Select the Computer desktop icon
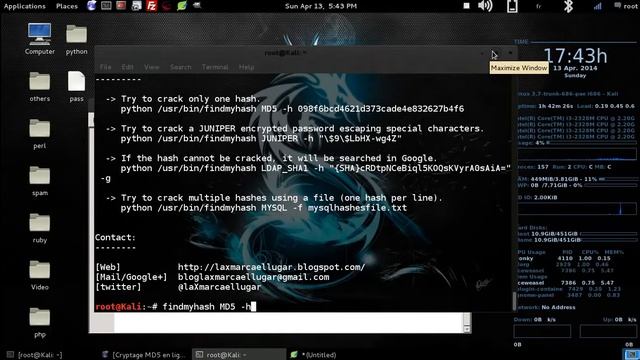Screen dimensions: 640x360 point(40,39)
